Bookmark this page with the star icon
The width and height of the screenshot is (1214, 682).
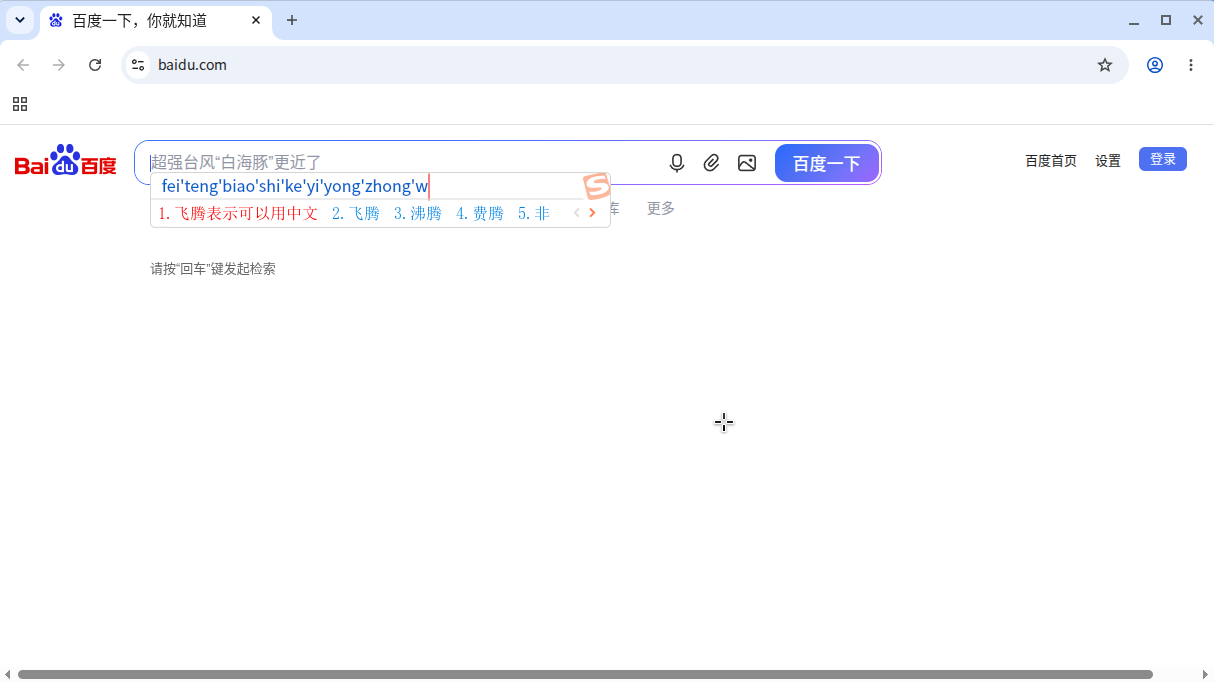tap(1105, 65)
